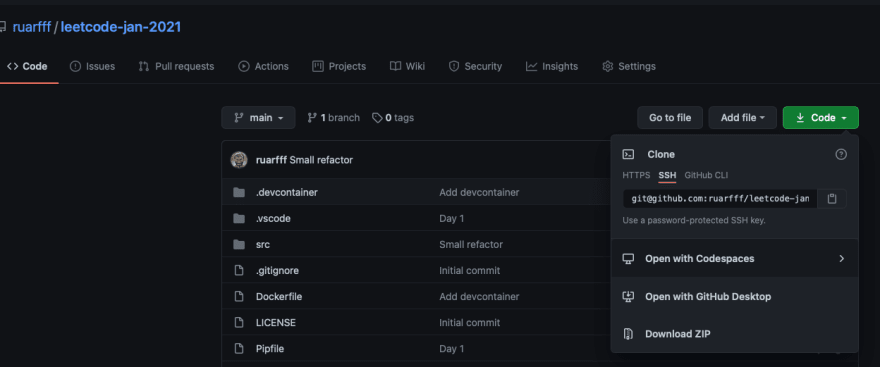Open Day 1 commit message for Pipfile
The image size is (880, 367).
pos(452,348)
